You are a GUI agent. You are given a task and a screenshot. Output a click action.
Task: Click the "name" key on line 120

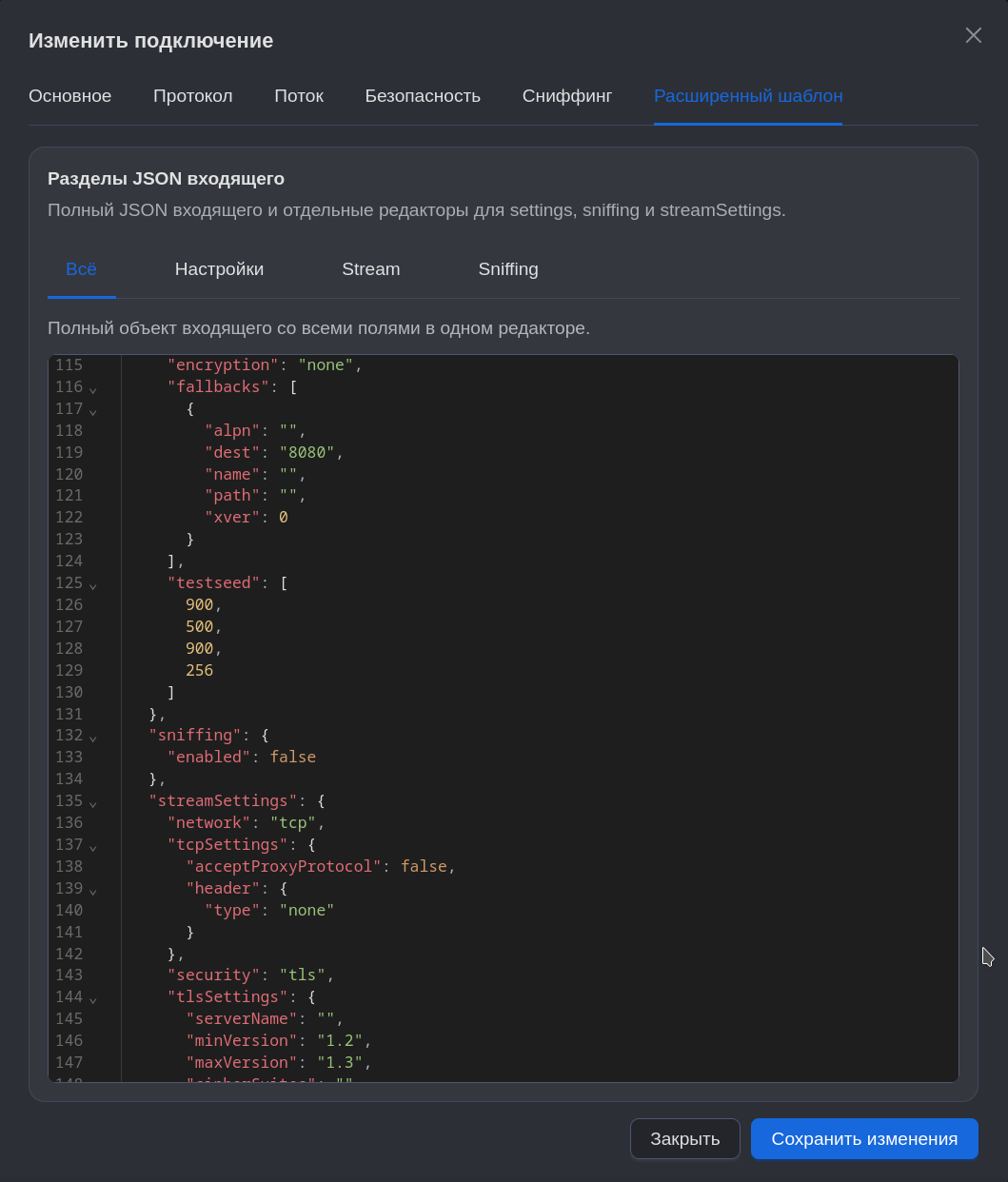pyautogui.click(x=233, y=474)
